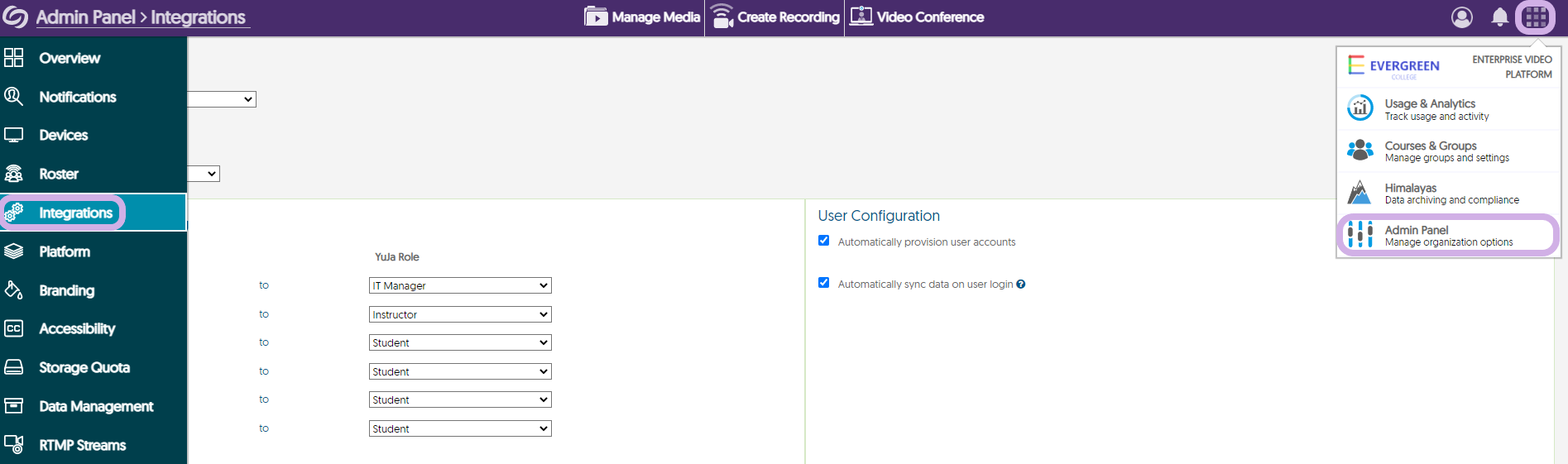Viewport: 1568px width, 464px height.
Task: Click the user profile icon
Action: (x=1461, y=17)
